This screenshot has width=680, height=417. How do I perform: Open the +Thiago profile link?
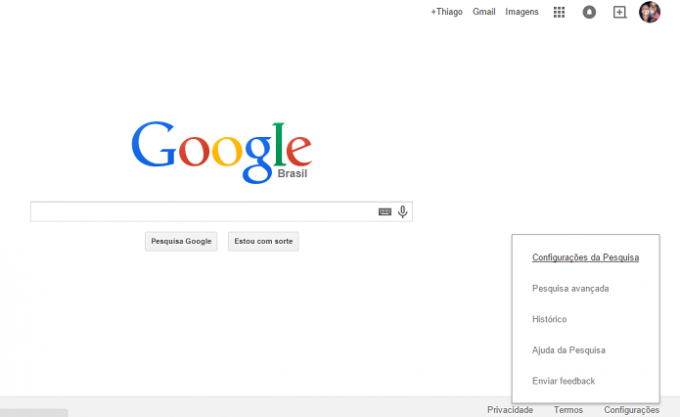(x=446, y=12)
